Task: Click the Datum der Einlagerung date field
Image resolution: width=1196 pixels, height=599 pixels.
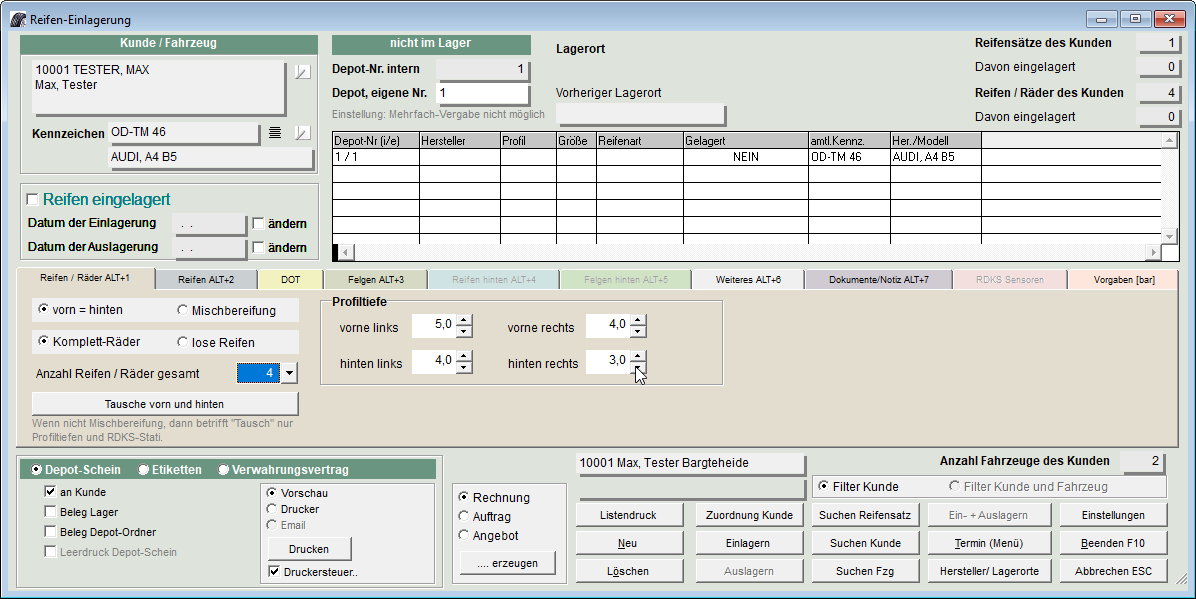Action: click(210, 224)
